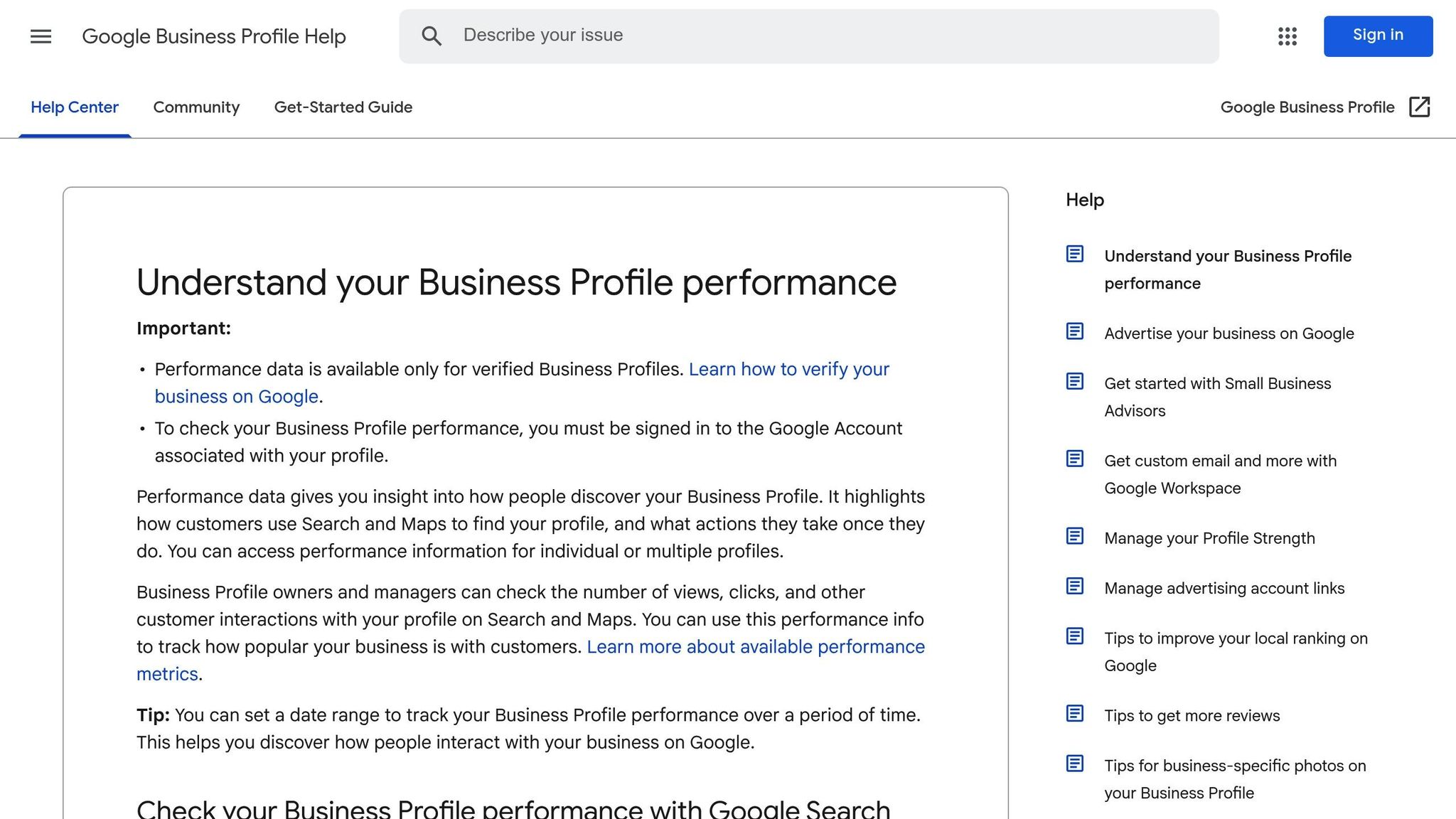Open the business verification help link

pos(788,369)
